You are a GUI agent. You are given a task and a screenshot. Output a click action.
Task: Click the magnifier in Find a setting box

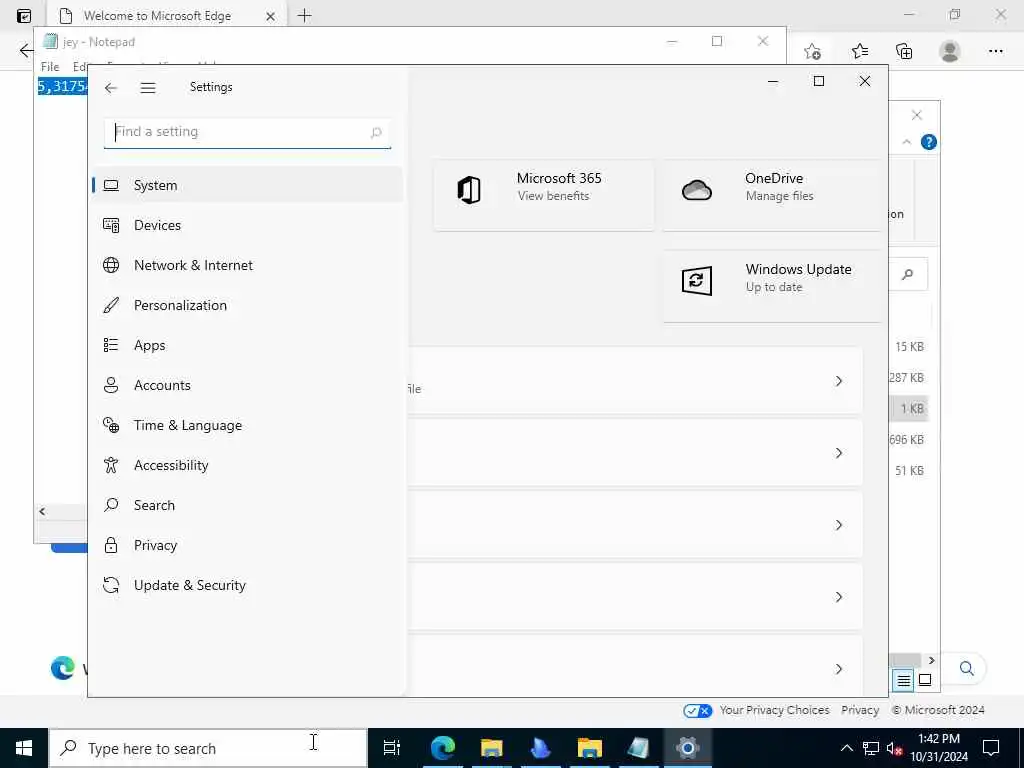[376, 133]
